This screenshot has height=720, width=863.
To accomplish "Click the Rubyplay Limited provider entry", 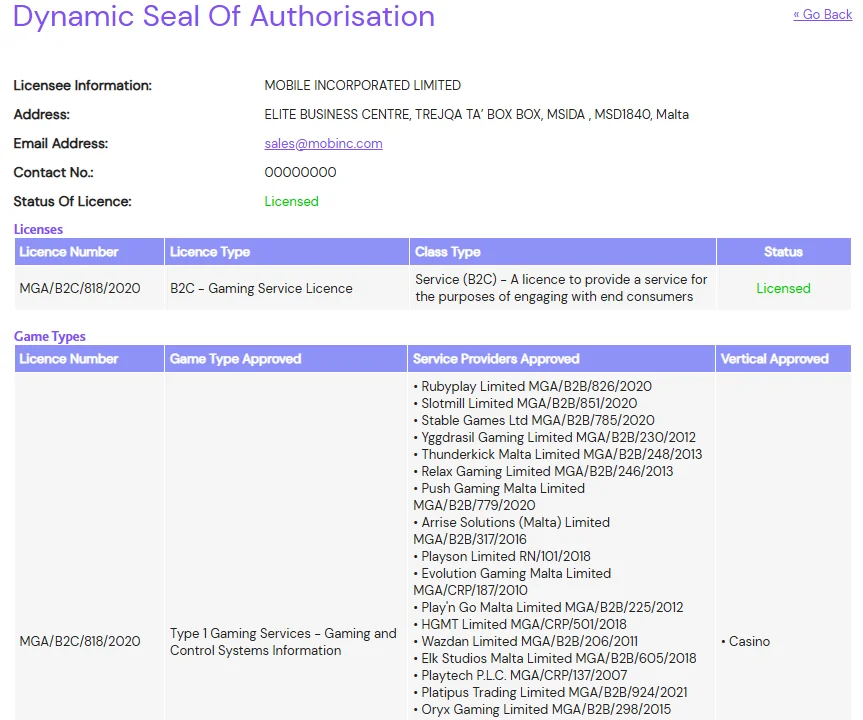I will pos(536,386).
